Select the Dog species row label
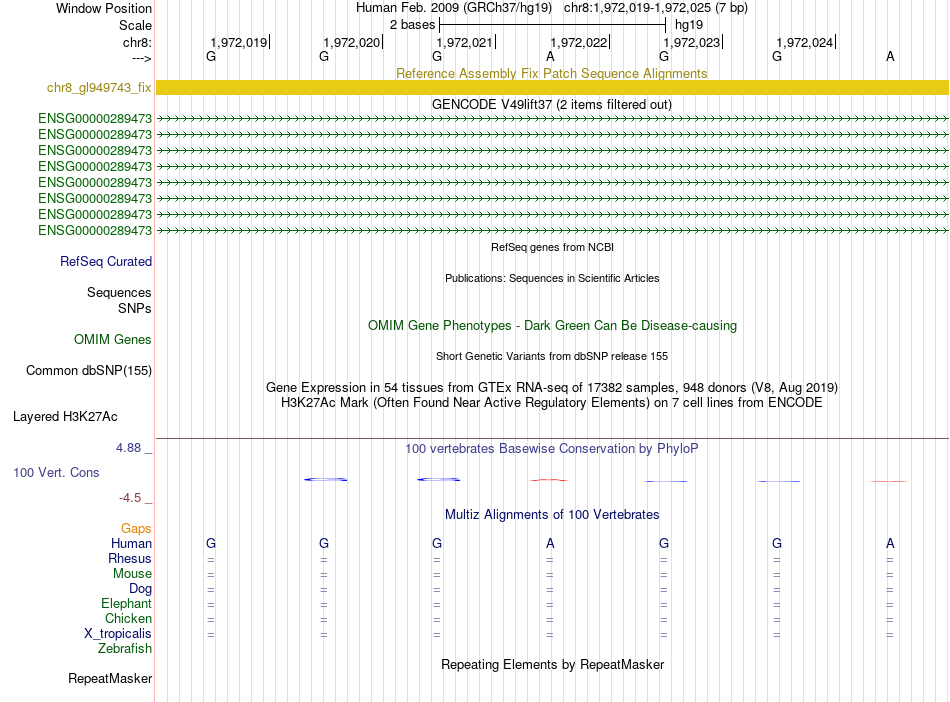The height and width of the screenshot is (702, 950). (140, 589)
